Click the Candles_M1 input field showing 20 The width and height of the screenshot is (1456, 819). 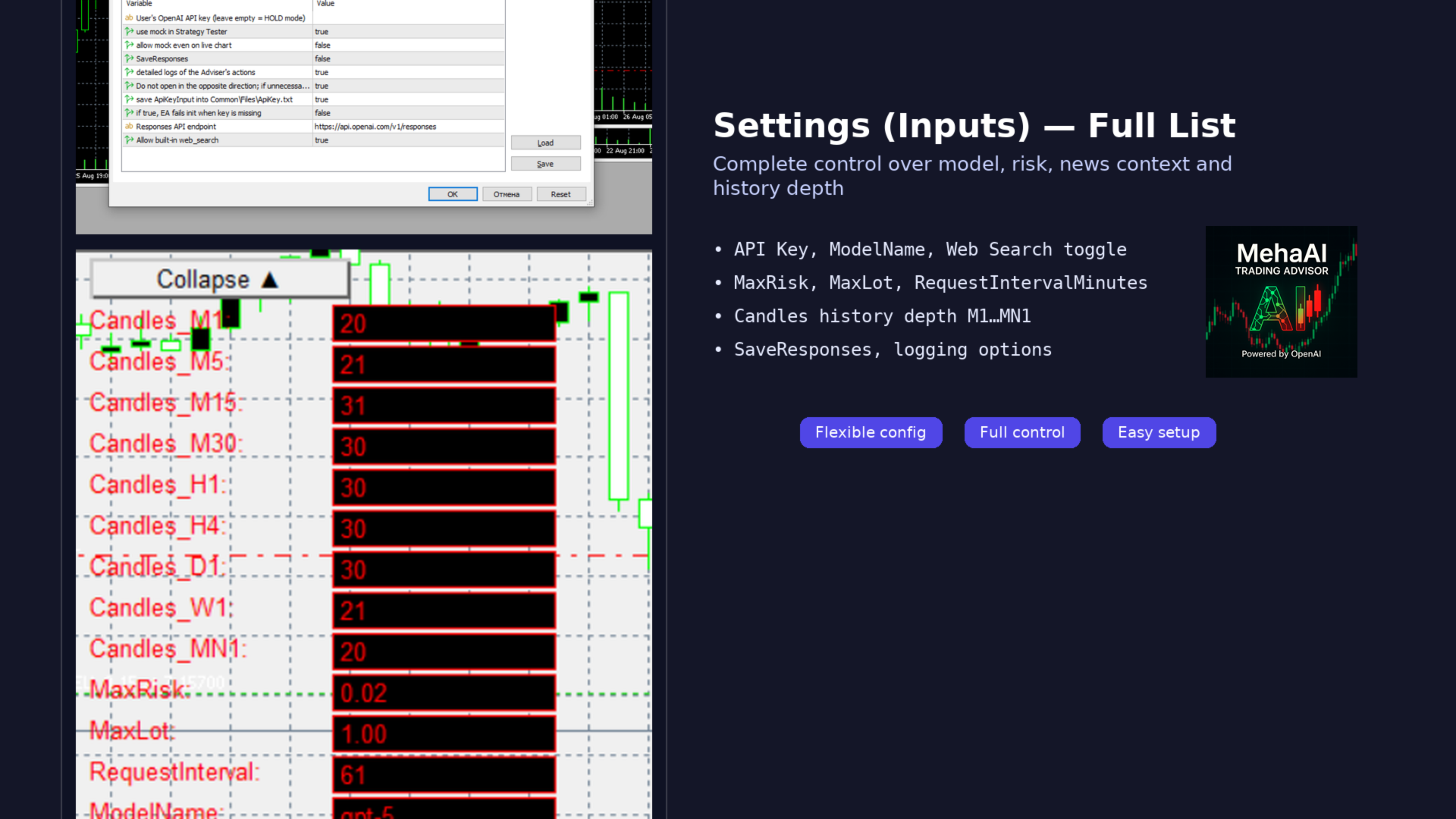pyautogui.click(x=444, y=324)
